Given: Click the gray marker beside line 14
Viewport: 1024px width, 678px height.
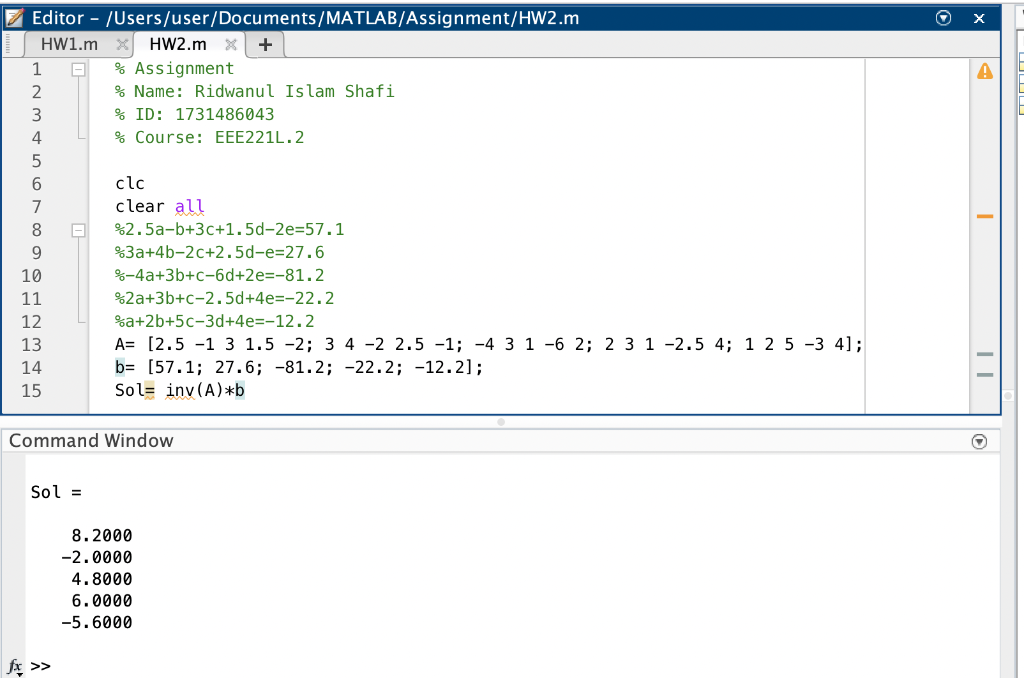Looking at the screenshot, I should [x=985, y=375].
